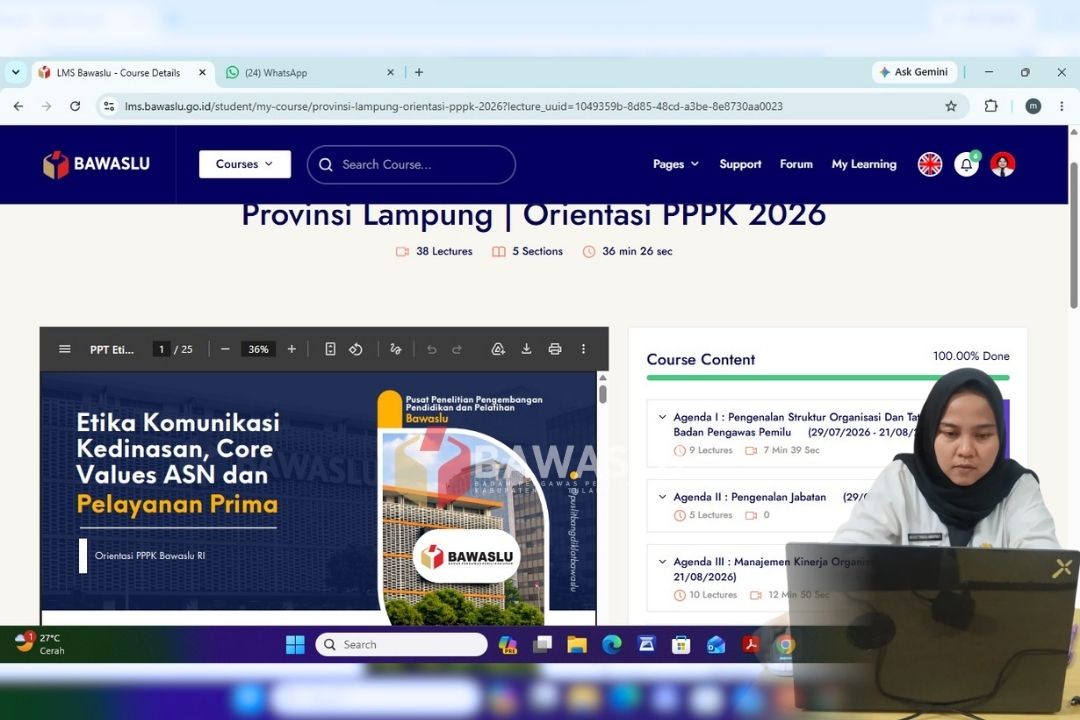This screenshot has width=1080, height=720.
Task: Open File Explorer from the taskbar
Action: coord(577,644)
